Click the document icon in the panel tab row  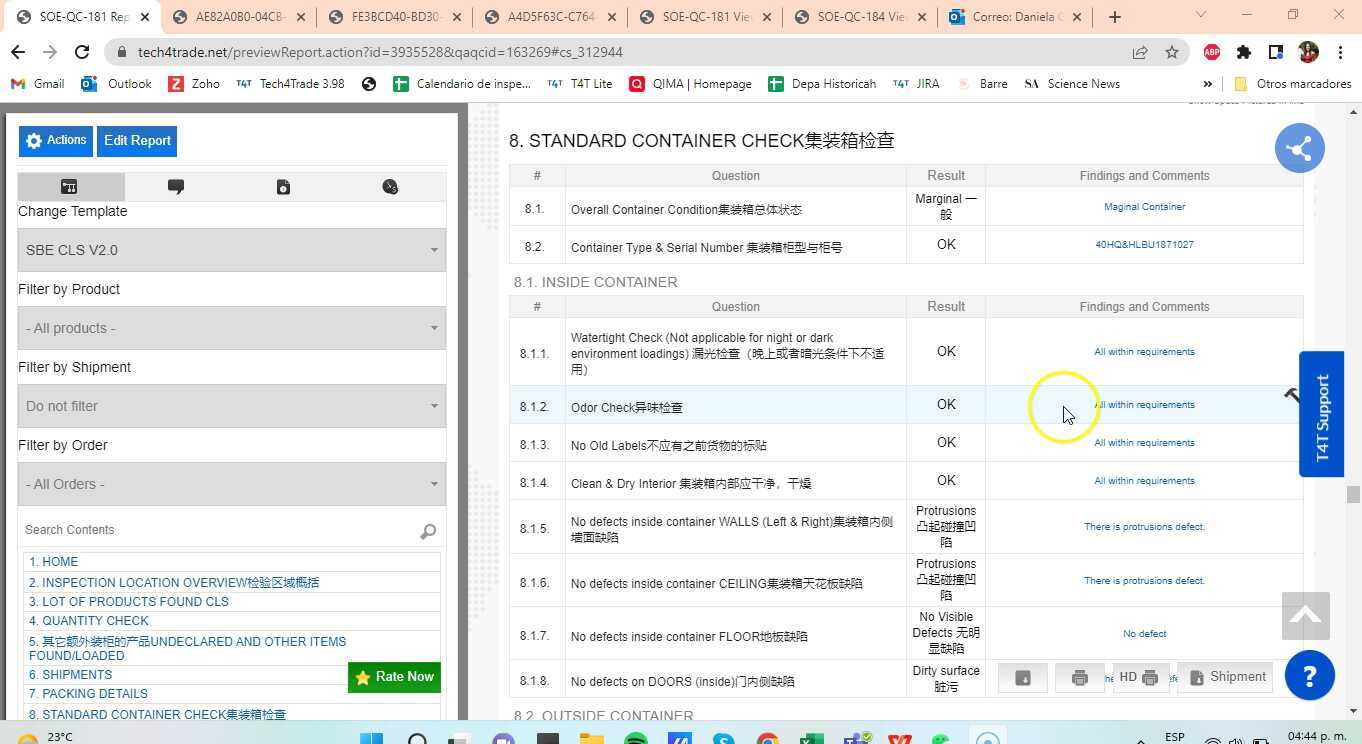pyautogui.click(x=283, y=186)
